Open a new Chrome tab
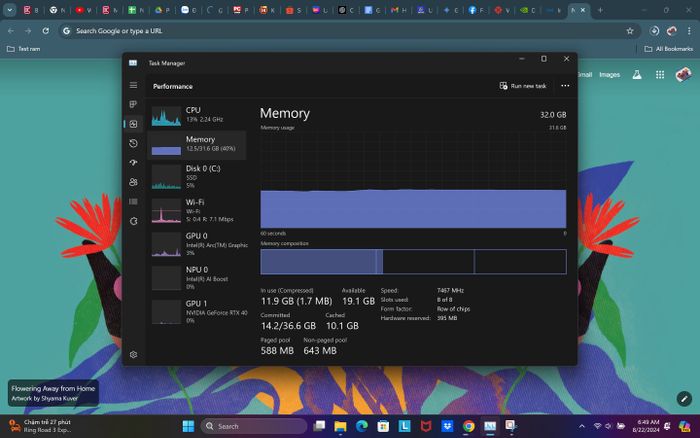The height and width of the screenshot is (438, 700). point(600,10)
